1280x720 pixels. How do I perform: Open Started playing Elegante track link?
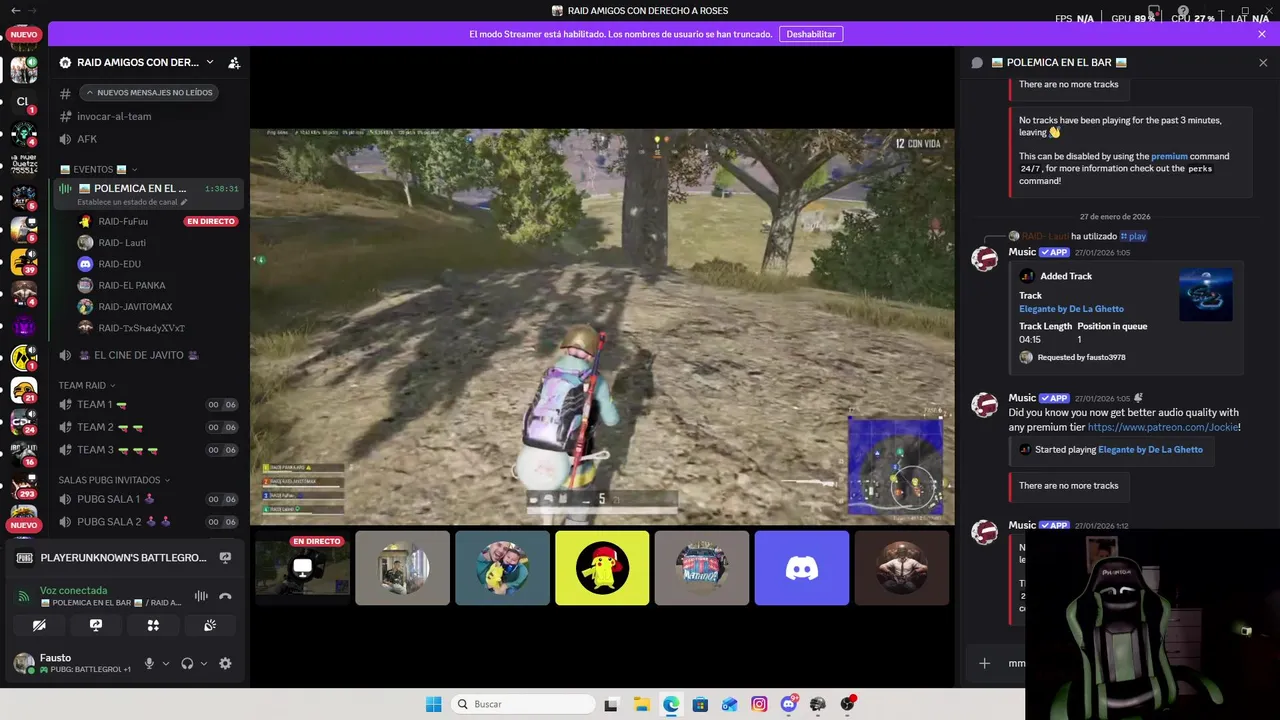tap(1150, 450)
